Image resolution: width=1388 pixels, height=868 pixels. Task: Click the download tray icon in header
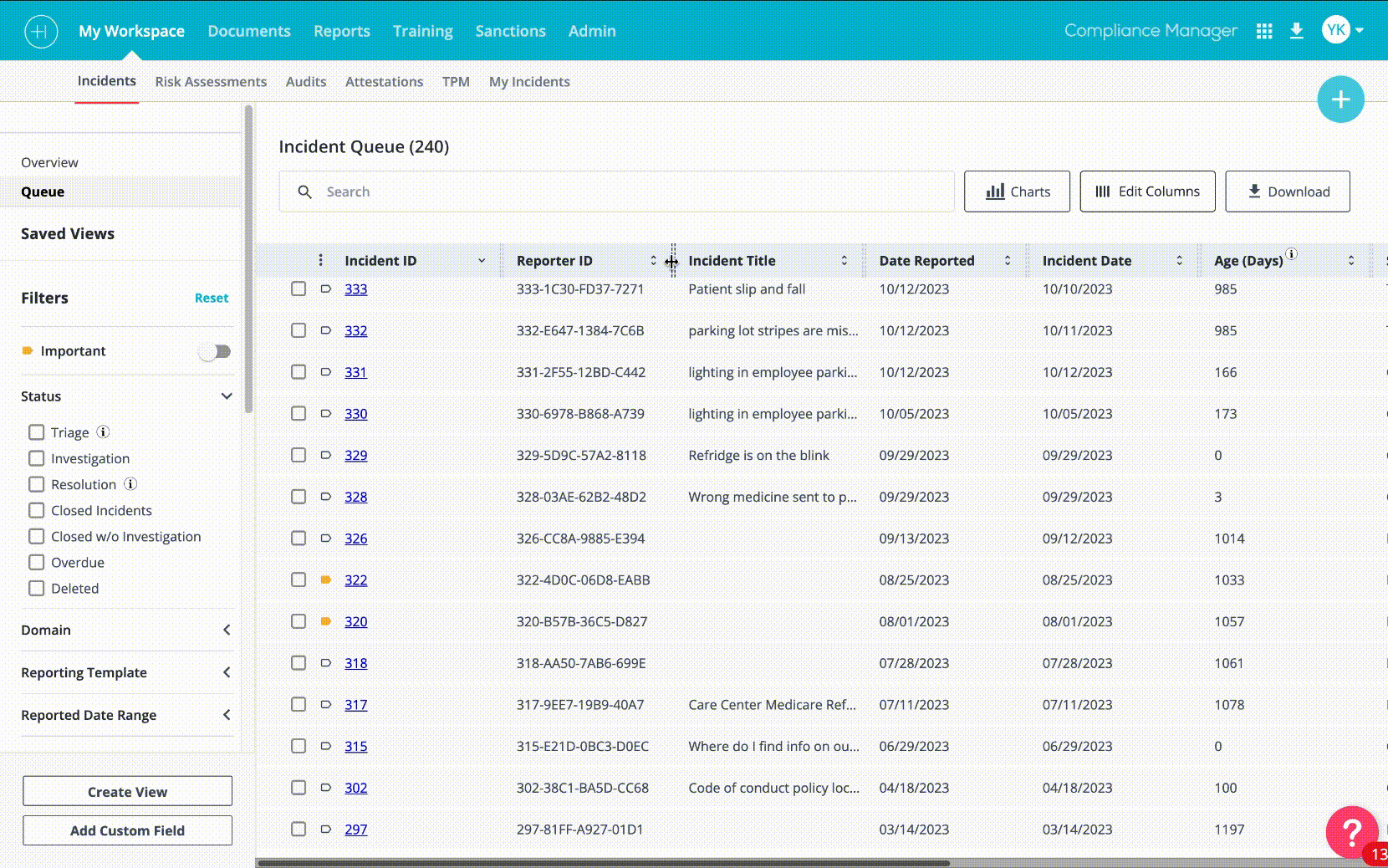(x=1297, y=31)
